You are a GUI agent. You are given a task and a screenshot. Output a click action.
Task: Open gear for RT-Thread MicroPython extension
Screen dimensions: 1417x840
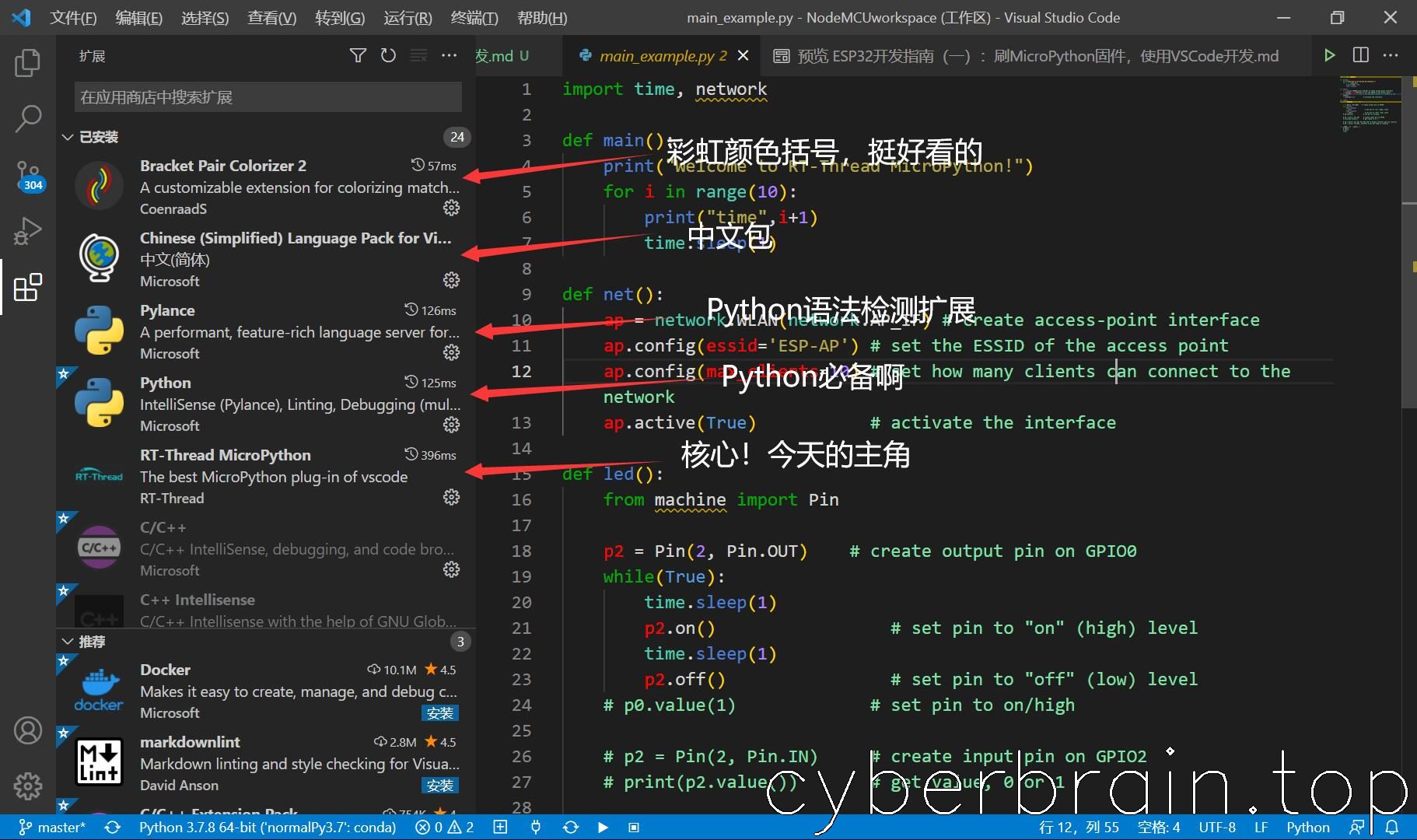[x=451, y=497]
